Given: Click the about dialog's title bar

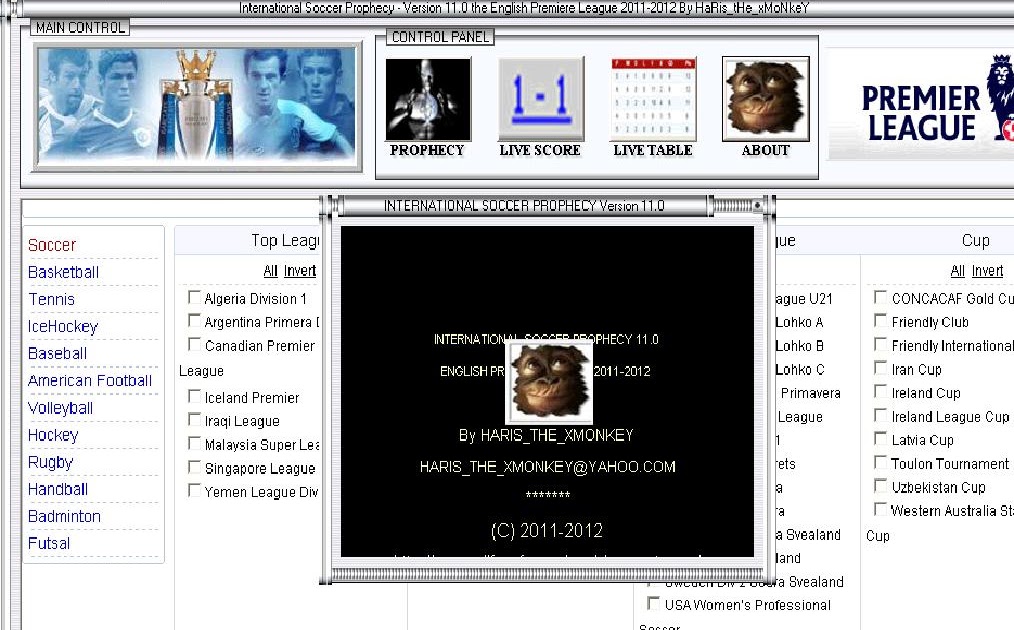Looking at the screenshot, I should point(524,206).
